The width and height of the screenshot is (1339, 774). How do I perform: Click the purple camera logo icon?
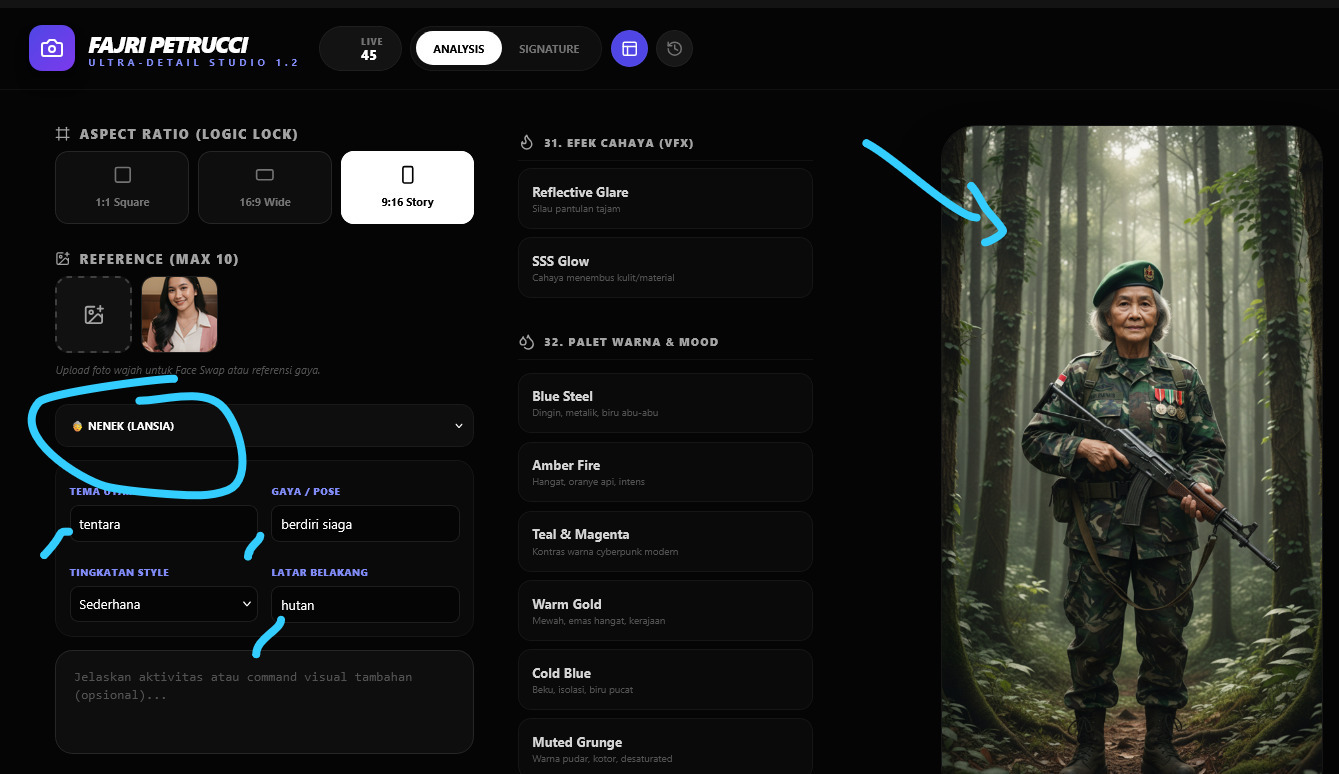[52, 48]
